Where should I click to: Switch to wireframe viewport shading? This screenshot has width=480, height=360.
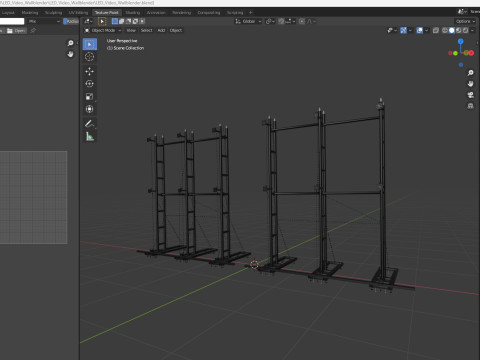point(445,30)
